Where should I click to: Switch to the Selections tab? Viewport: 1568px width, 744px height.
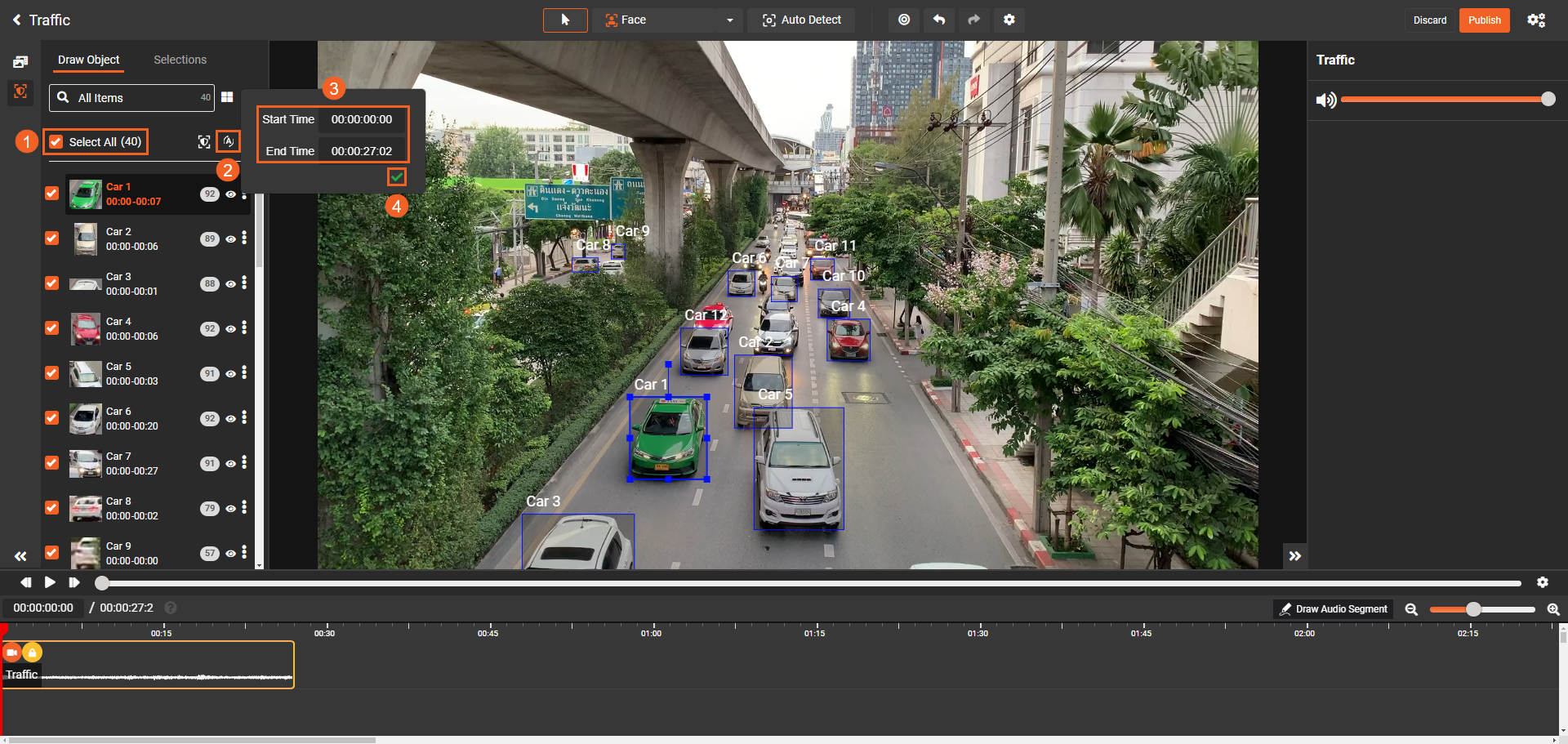click(x=180, y=60)
